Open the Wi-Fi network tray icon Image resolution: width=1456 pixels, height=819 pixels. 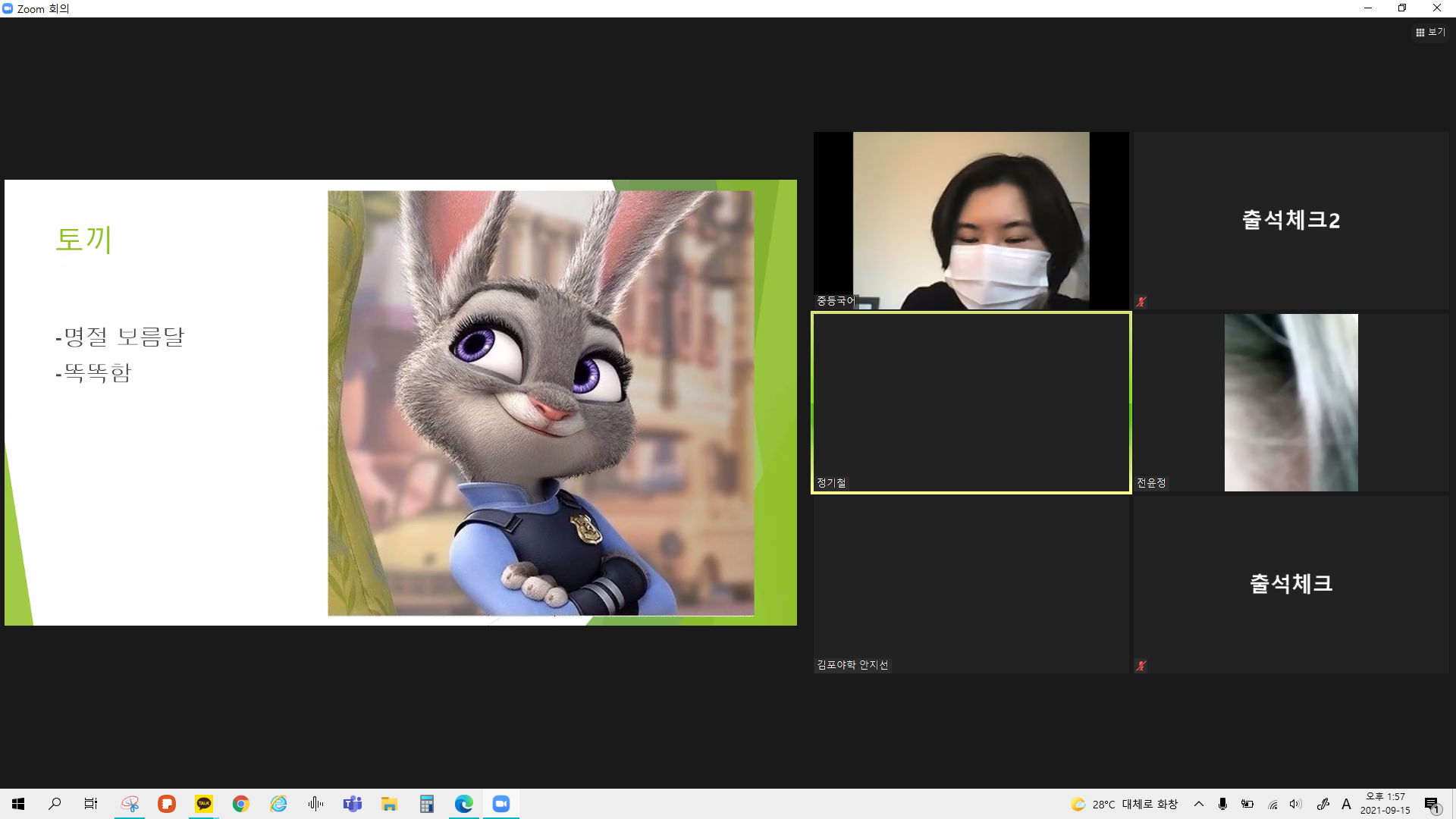click(x=1272, y=804)
